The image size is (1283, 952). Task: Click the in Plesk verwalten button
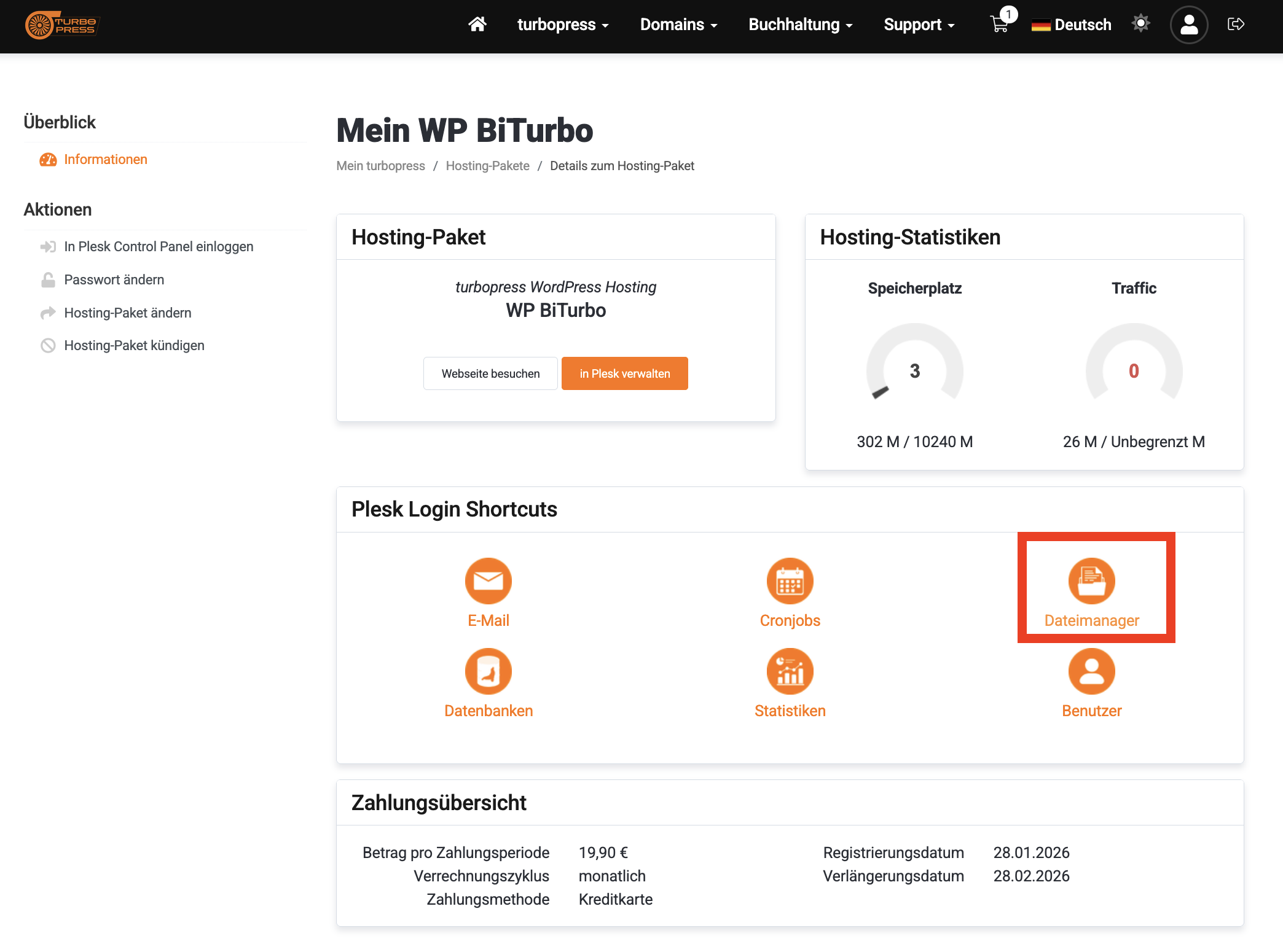click(x=624, y=373)
